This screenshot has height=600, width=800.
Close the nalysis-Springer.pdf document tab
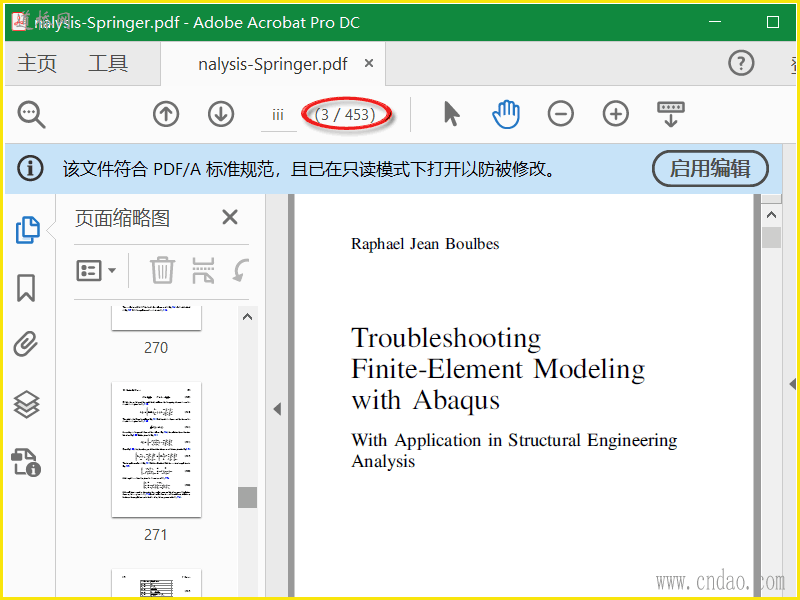(x=369, y=63)
